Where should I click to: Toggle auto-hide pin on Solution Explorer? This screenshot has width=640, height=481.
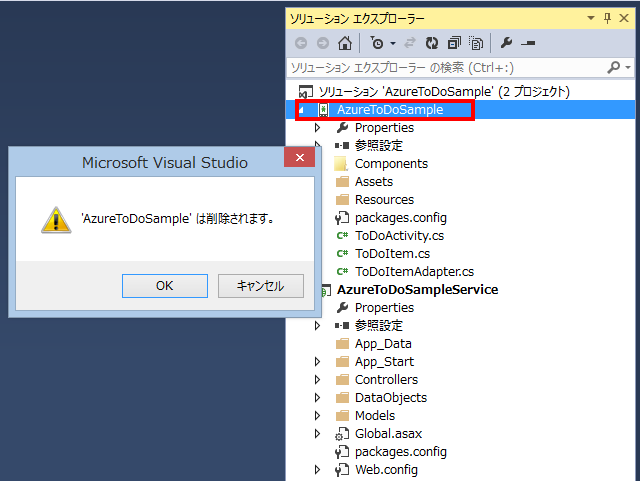click(607, 18)
